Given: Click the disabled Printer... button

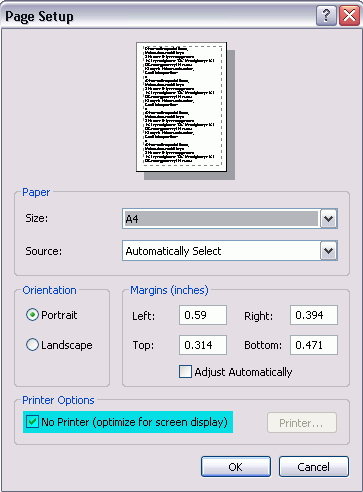Looking at the screenshot, I should pos(302,423).
